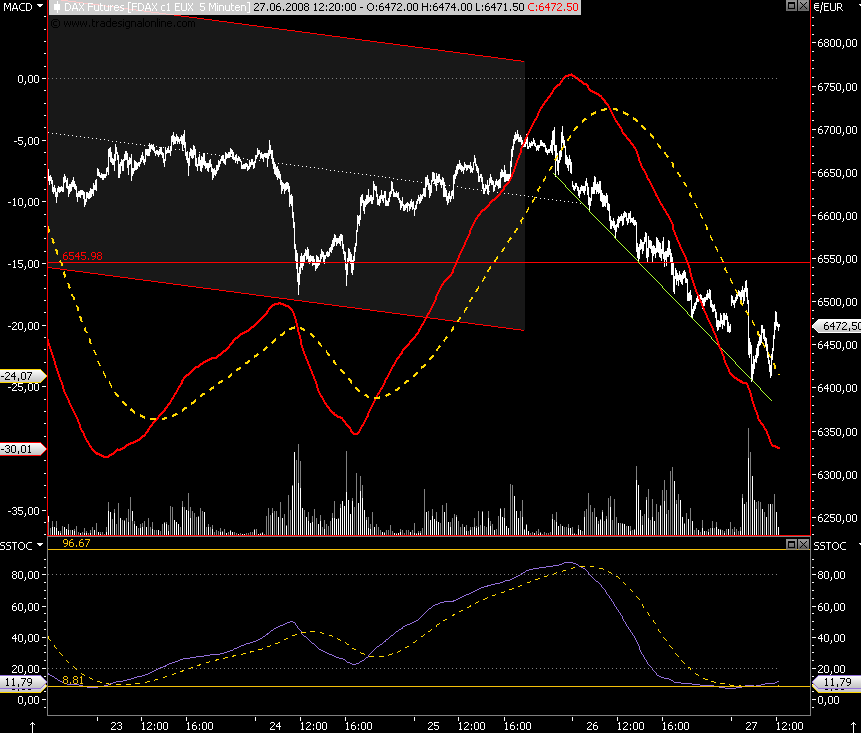
Task: Click the up arrow below the left axis
Action: click(x=32, y=726)
